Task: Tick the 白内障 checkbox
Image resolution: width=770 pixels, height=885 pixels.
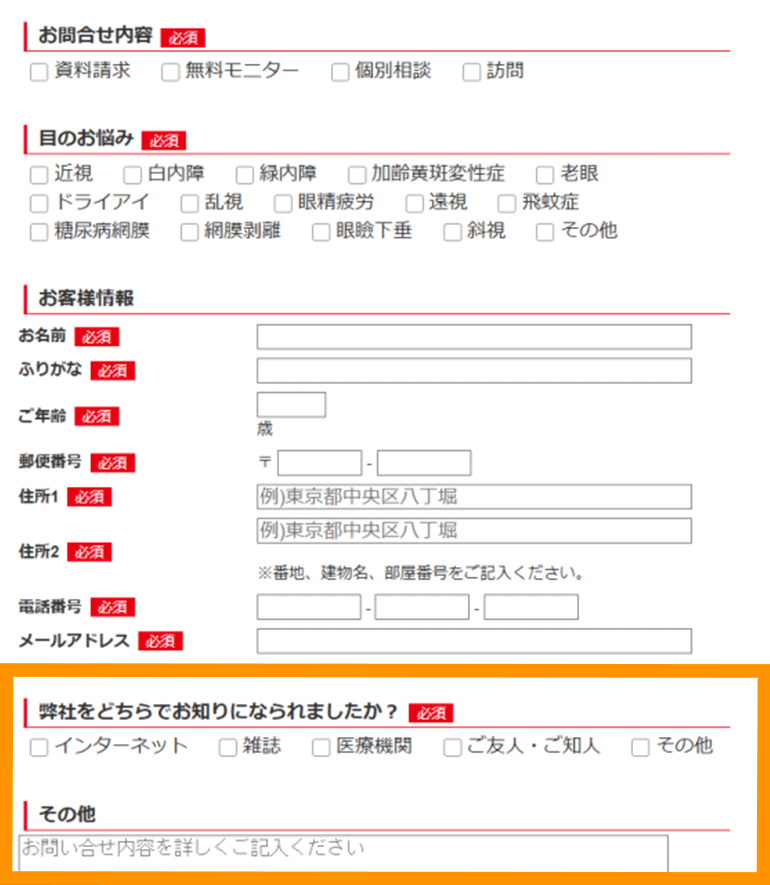Action: pyautogui.click(x=132, y=175)
